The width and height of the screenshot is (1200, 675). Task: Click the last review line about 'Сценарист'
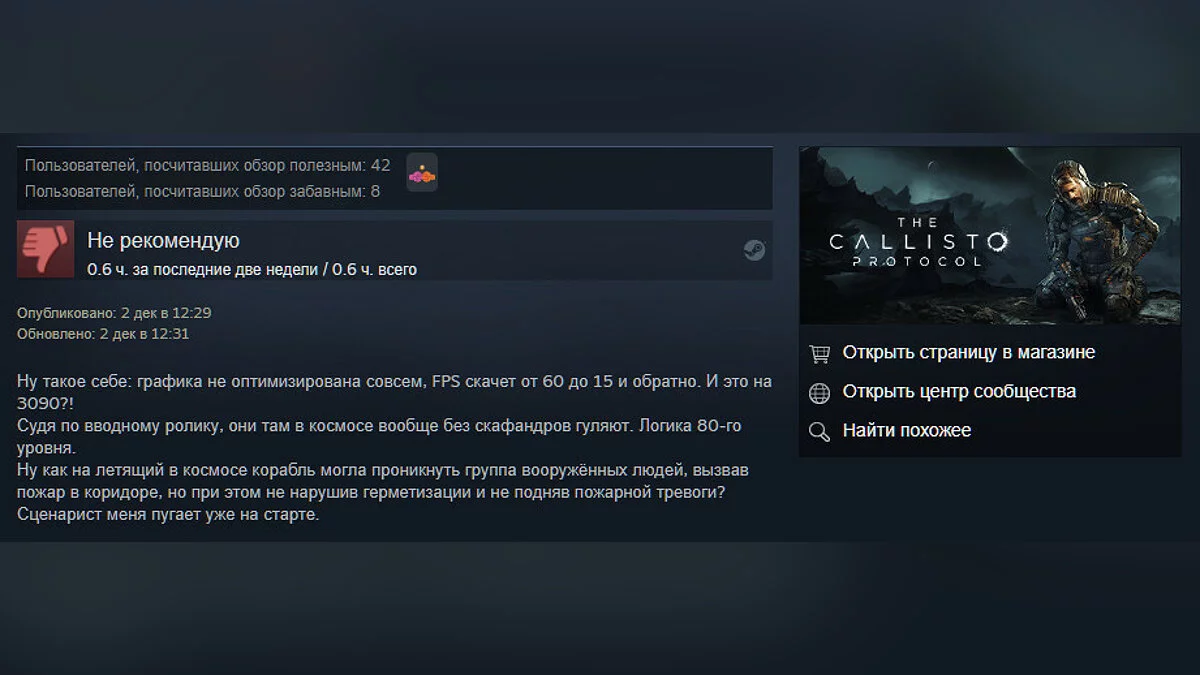click(168, 514)
